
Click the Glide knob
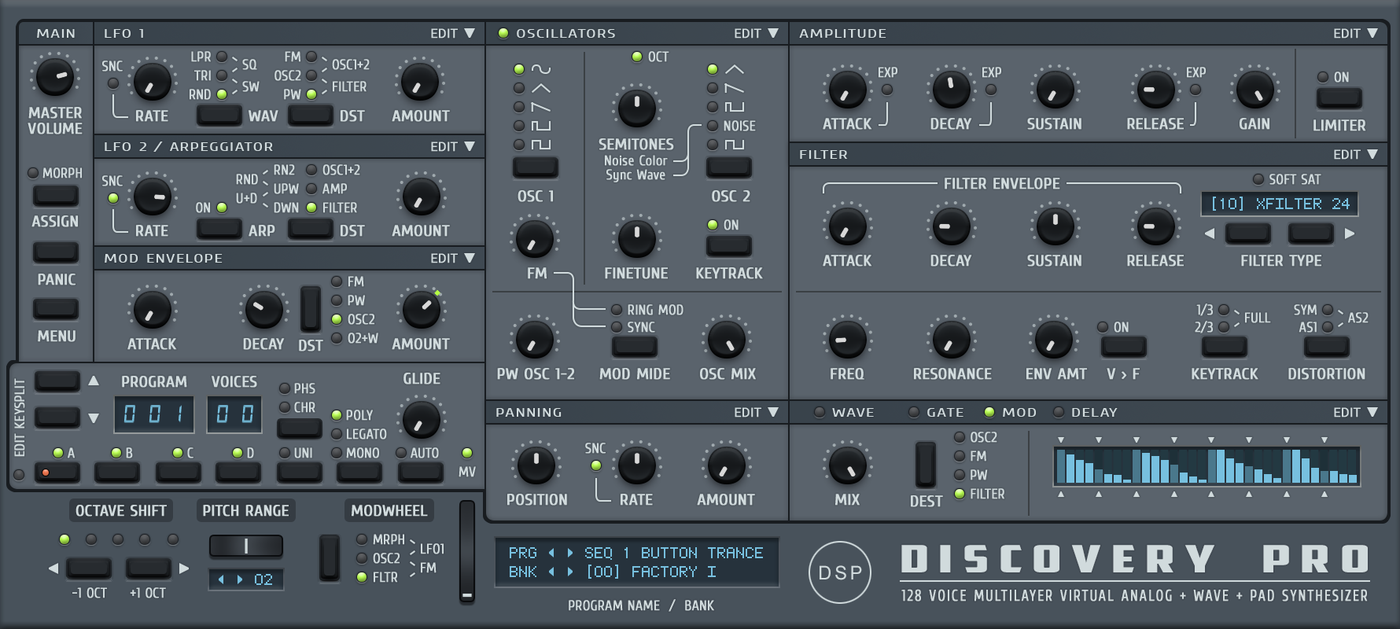(421, 418)
